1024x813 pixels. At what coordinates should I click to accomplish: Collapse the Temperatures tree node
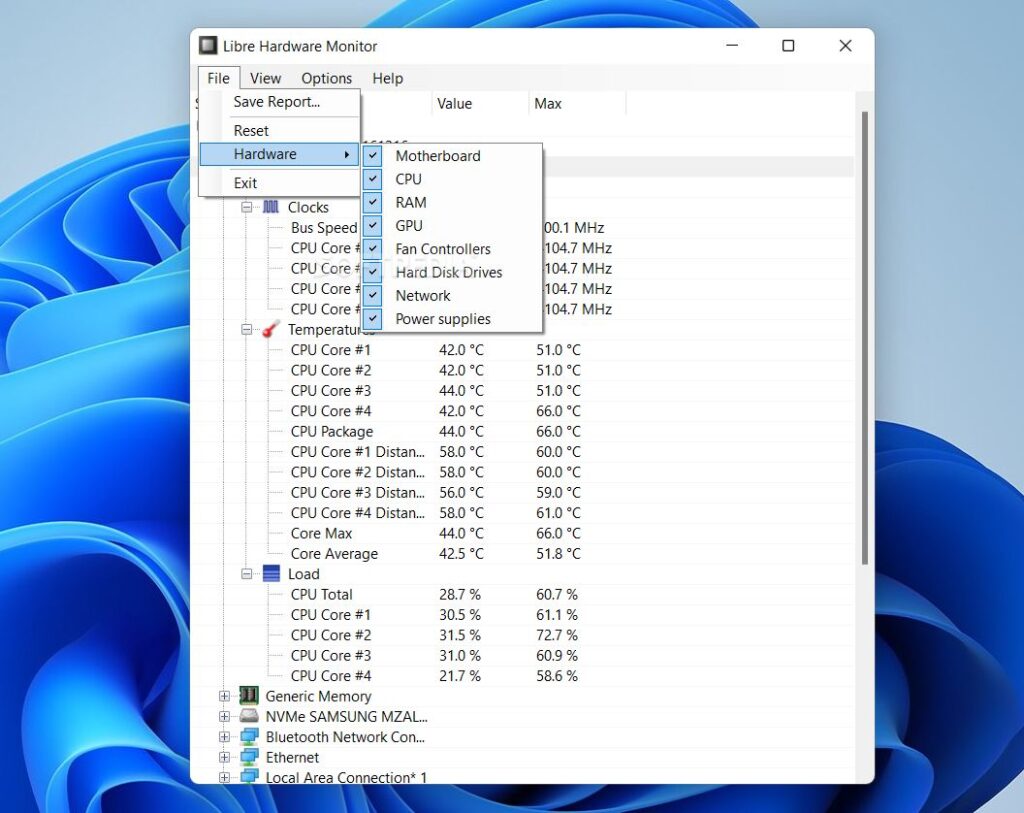click(246, 329)
